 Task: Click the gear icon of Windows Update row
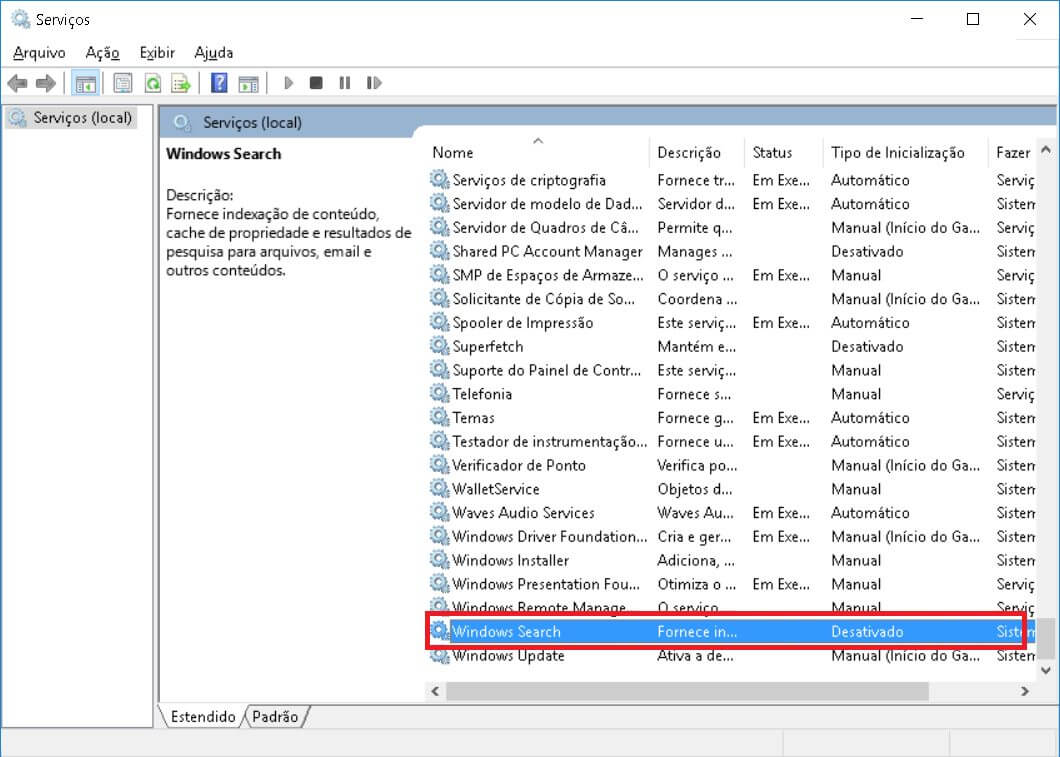pos(439,655)
